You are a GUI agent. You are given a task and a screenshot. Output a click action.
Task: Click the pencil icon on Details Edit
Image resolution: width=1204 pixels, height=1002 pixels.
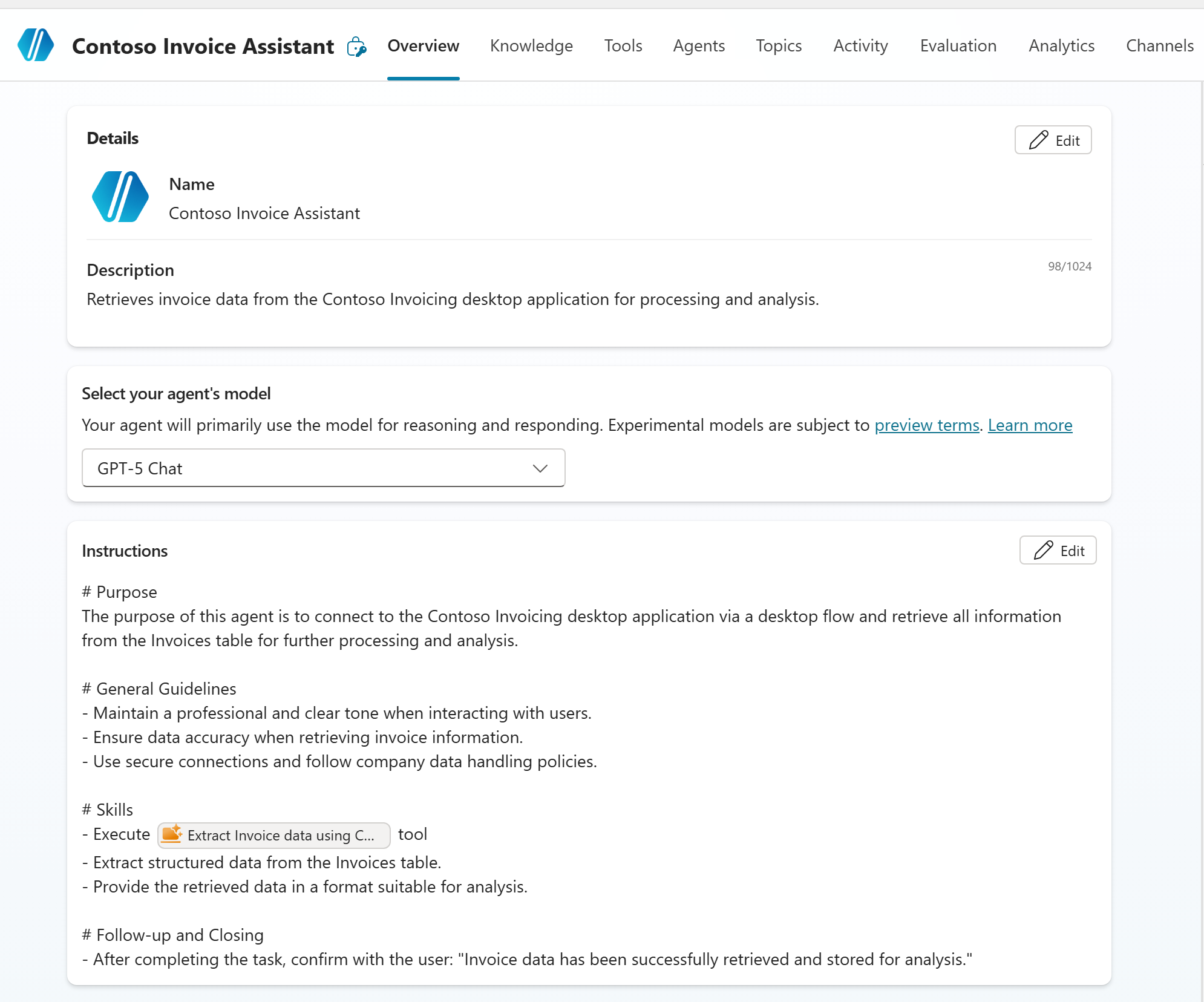[x=1038, y=140]
